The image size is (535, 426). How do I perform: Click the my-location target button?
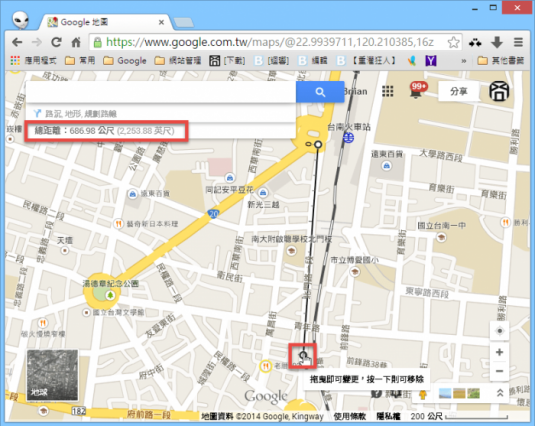coord(500,331)
